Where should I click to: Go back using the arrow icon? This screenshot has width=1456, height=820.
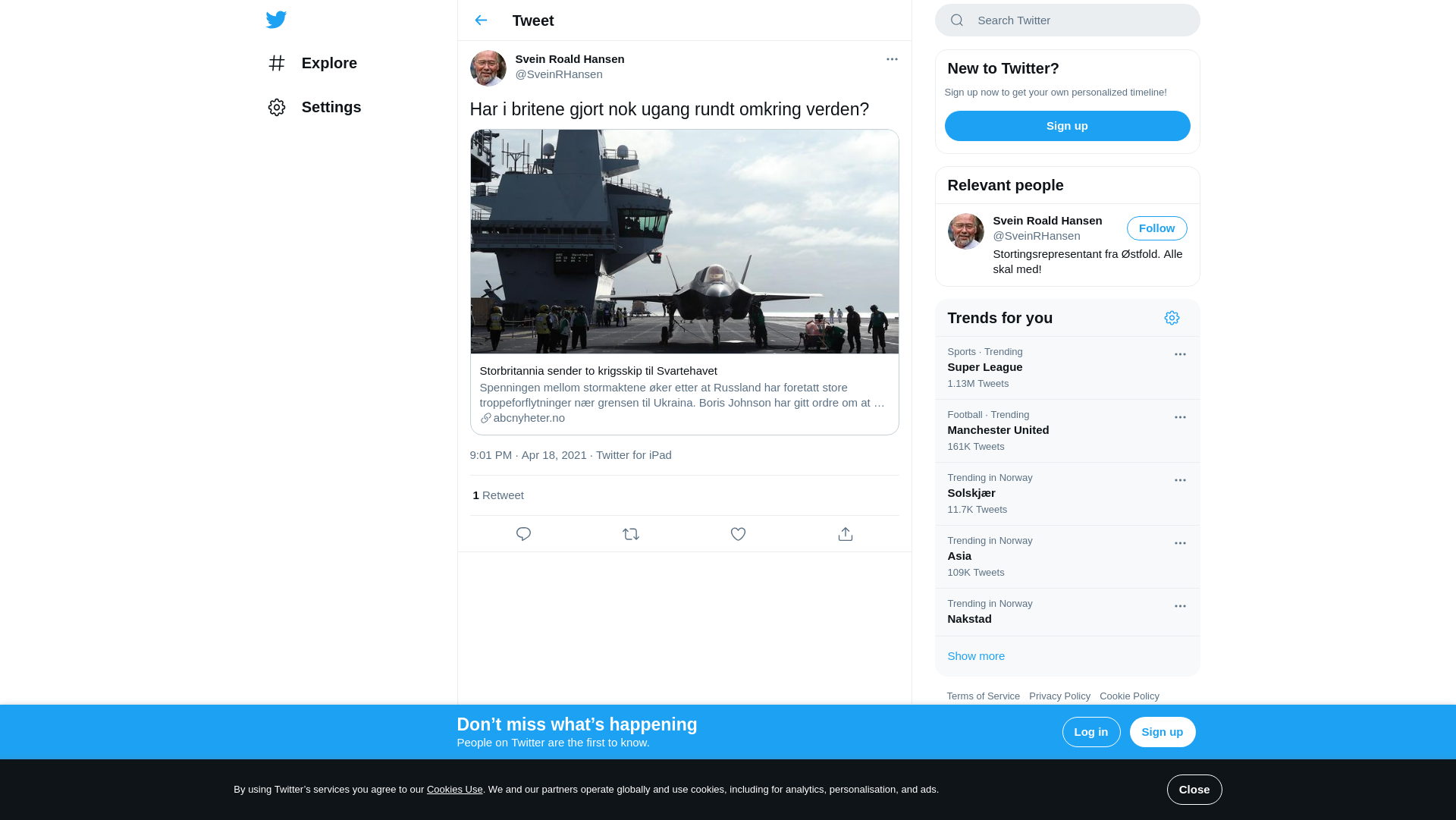tap(481, 20)
